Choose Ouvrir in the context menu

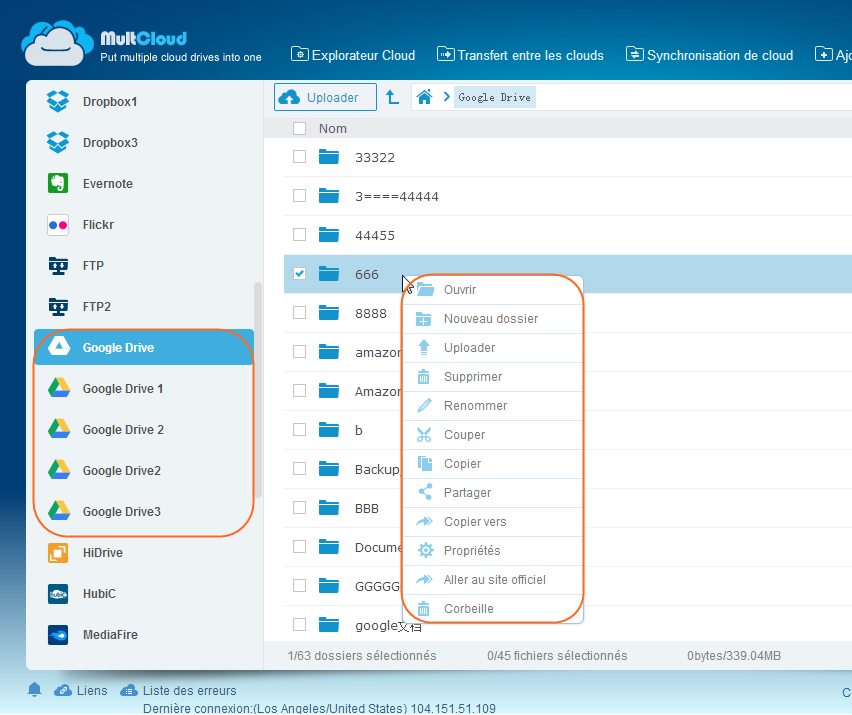click(x=492, y=290)
